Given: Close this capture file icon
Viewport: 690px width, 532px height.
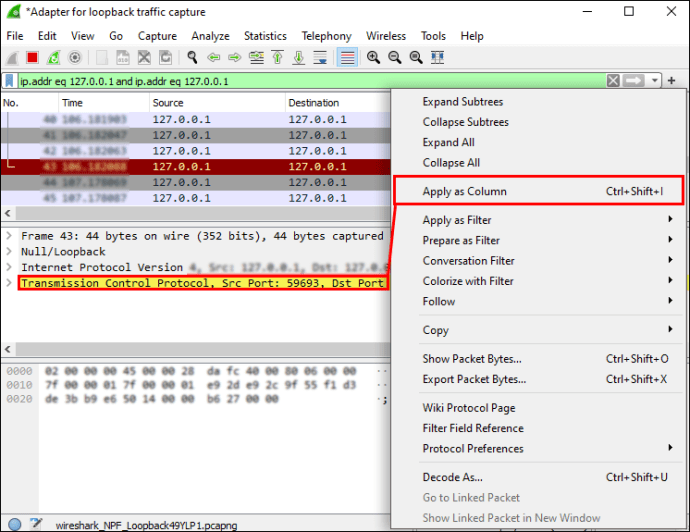Looking at the screenshot, I should 144,58.
